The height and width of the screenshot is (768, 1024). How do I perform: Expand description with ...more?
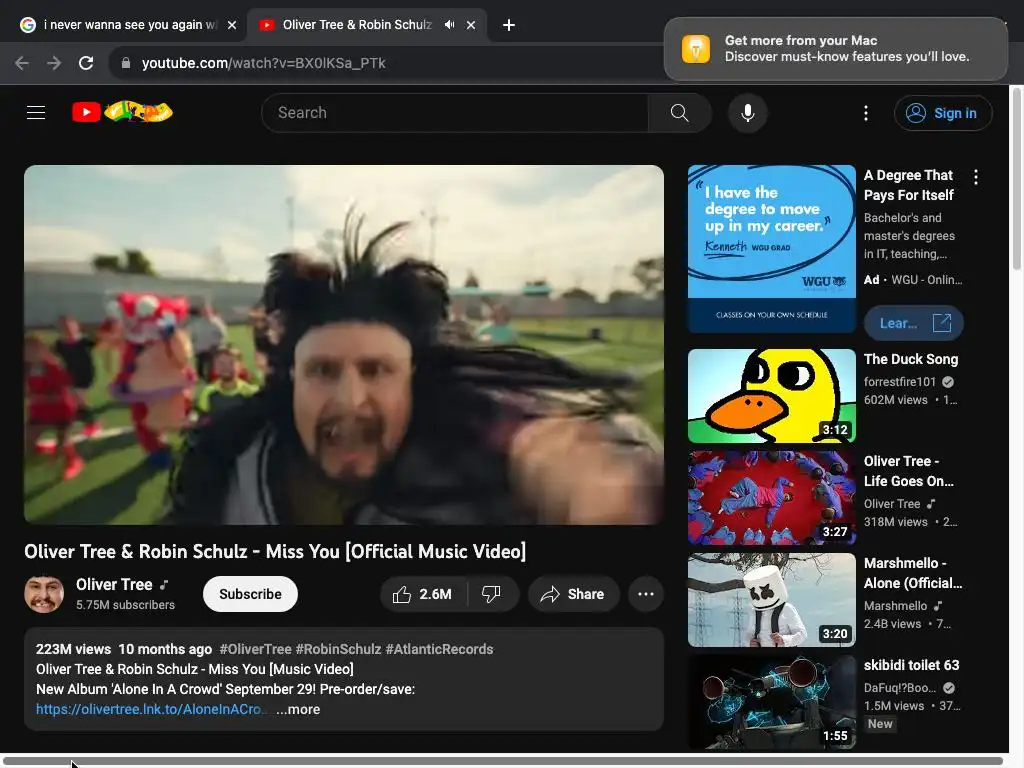(298, 709)
